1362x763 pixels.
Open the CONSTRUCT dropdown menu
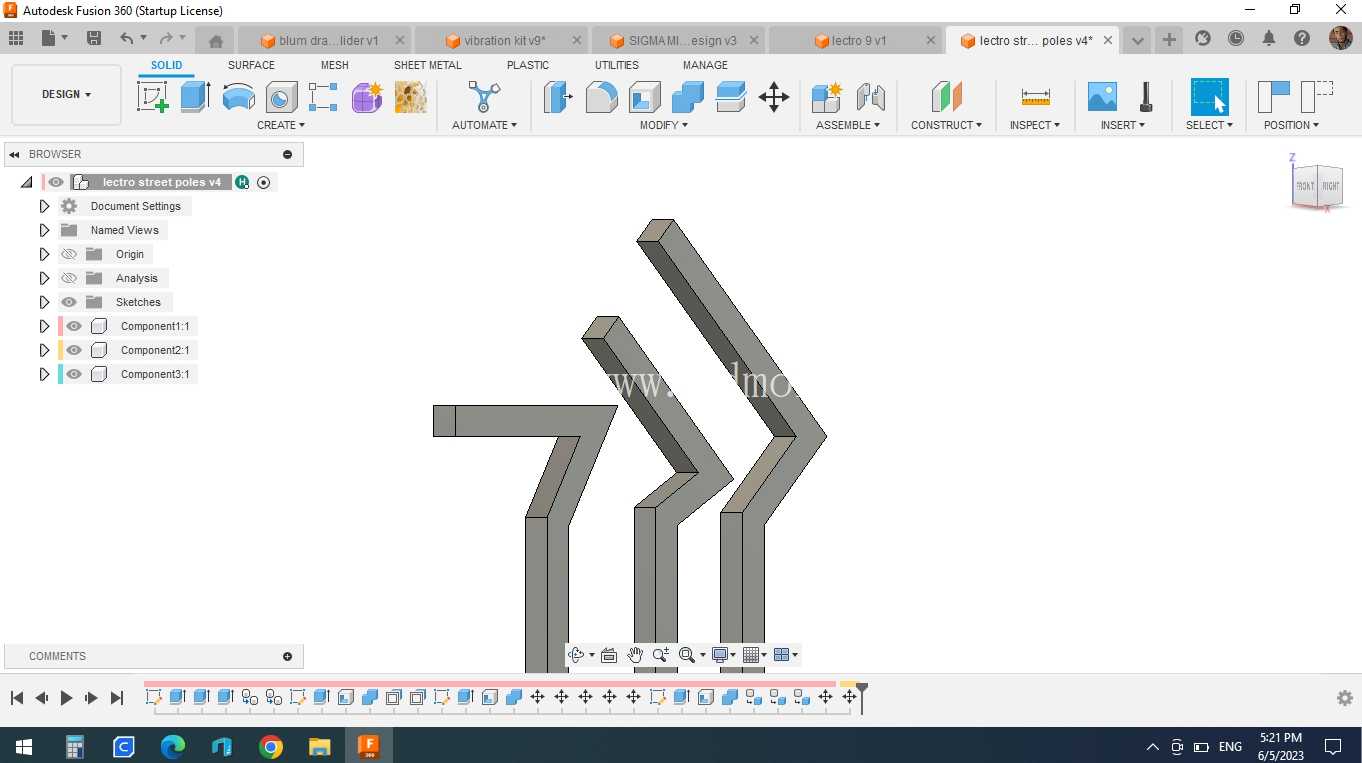click(946, 125)
